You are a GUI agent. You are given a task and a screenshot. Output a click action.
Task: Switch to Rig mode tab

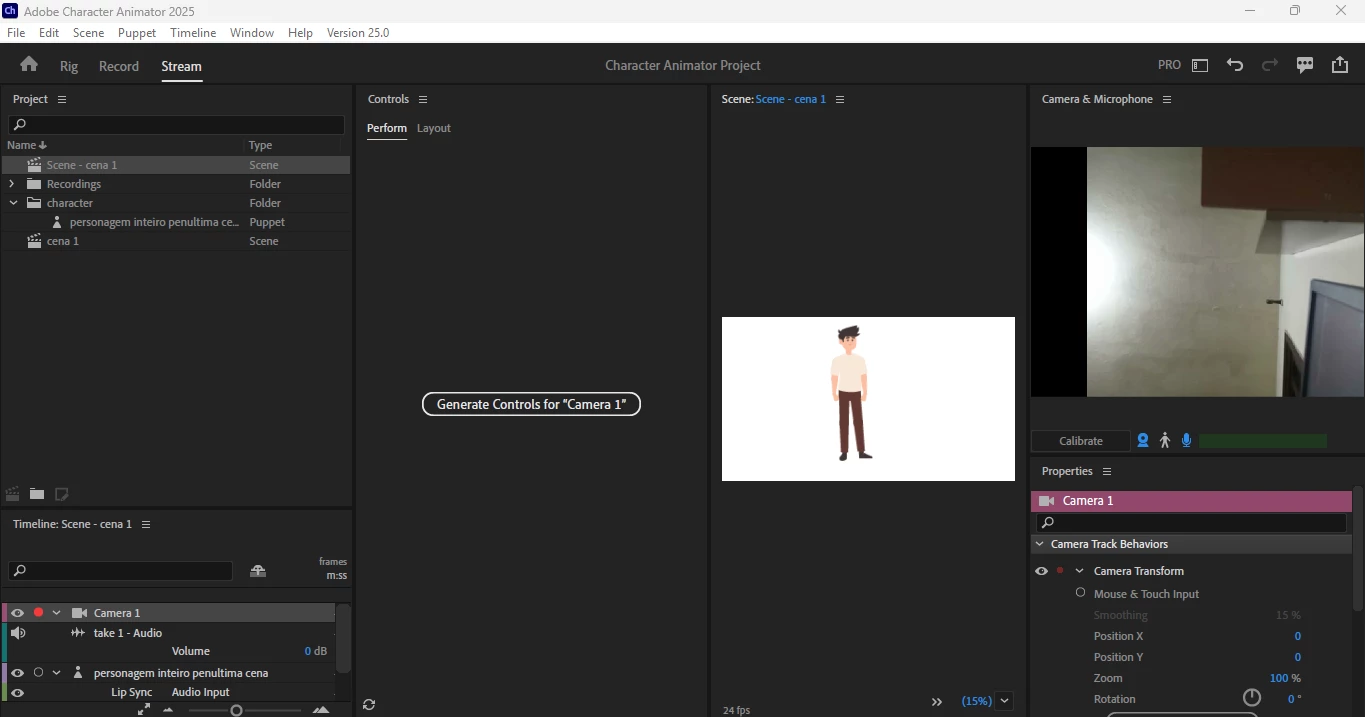[x=68, y=66]
